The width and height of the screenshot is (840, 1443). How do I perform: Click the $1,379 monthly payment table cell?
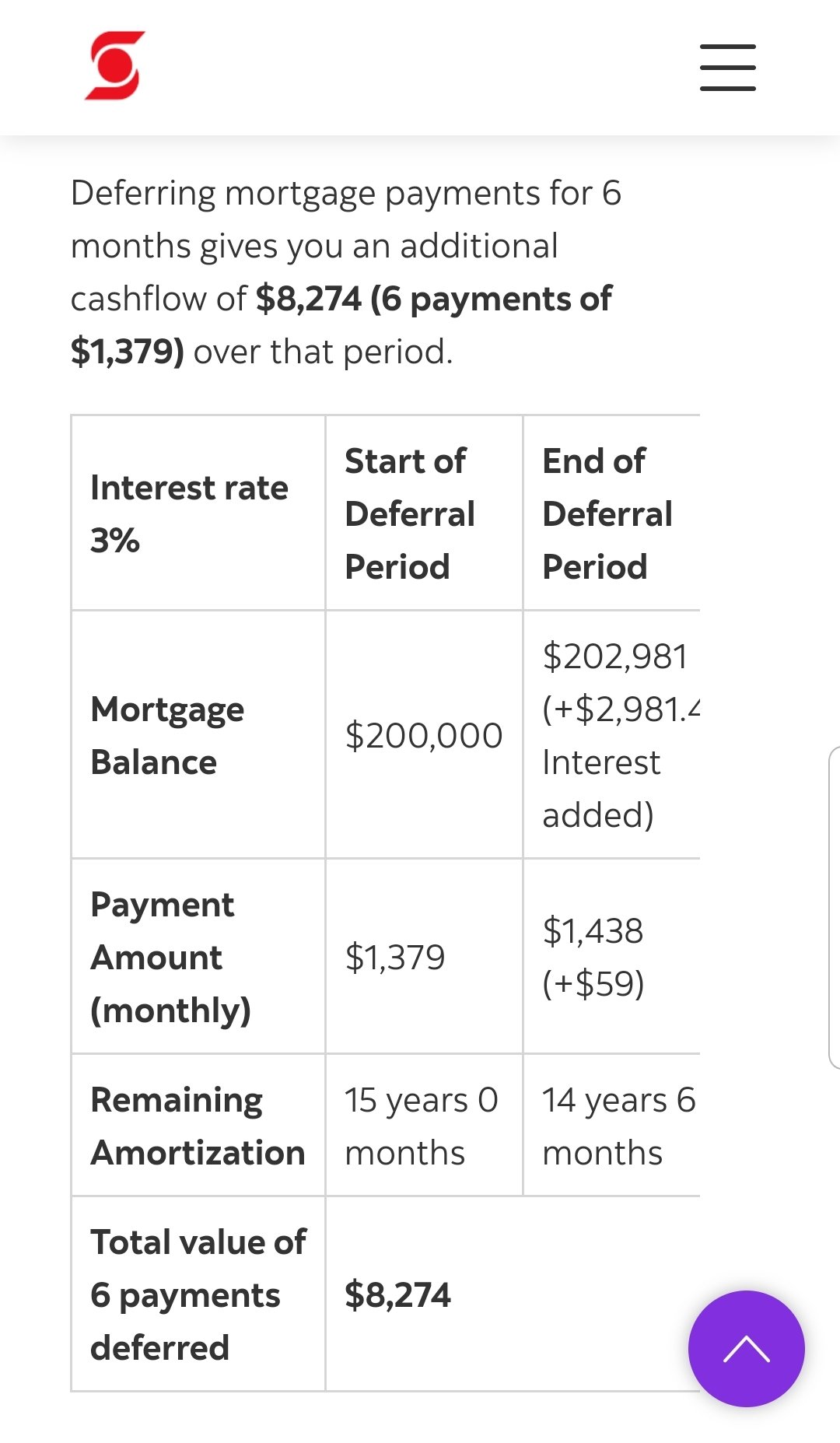395,957
